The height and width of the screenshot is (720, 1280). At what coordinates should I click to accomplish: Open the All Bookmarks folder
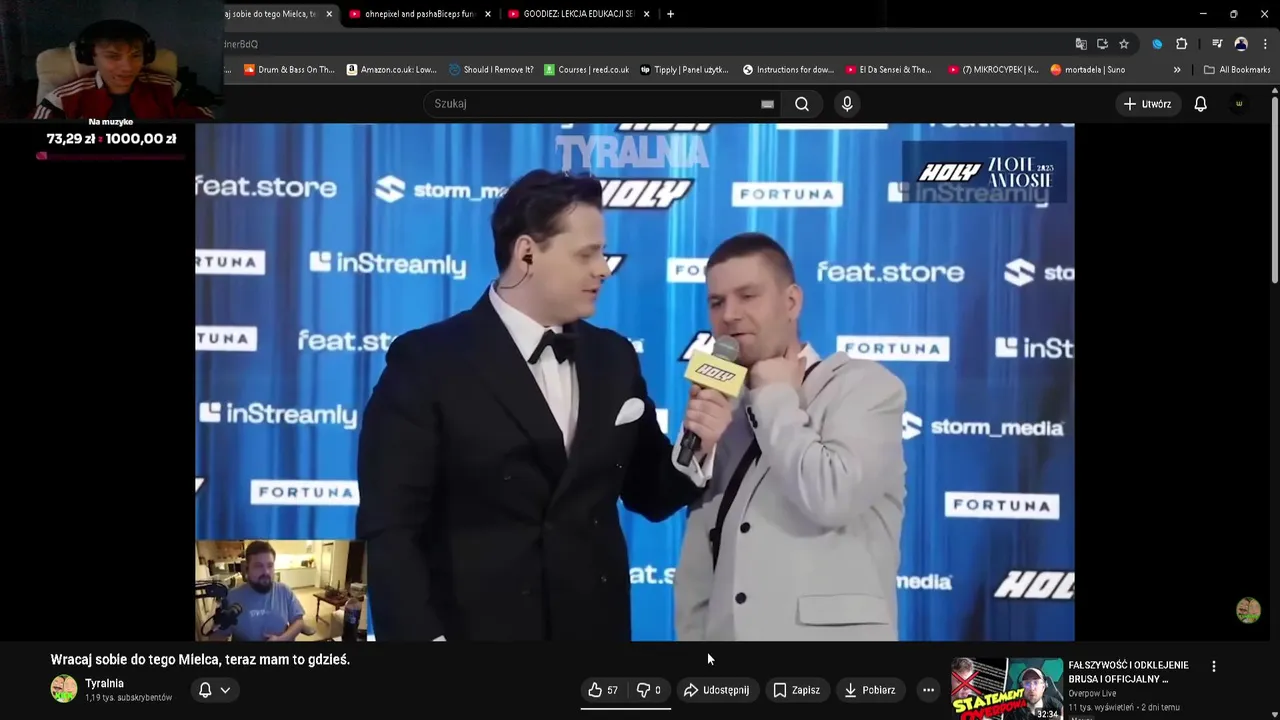[x=1237, y=70]
